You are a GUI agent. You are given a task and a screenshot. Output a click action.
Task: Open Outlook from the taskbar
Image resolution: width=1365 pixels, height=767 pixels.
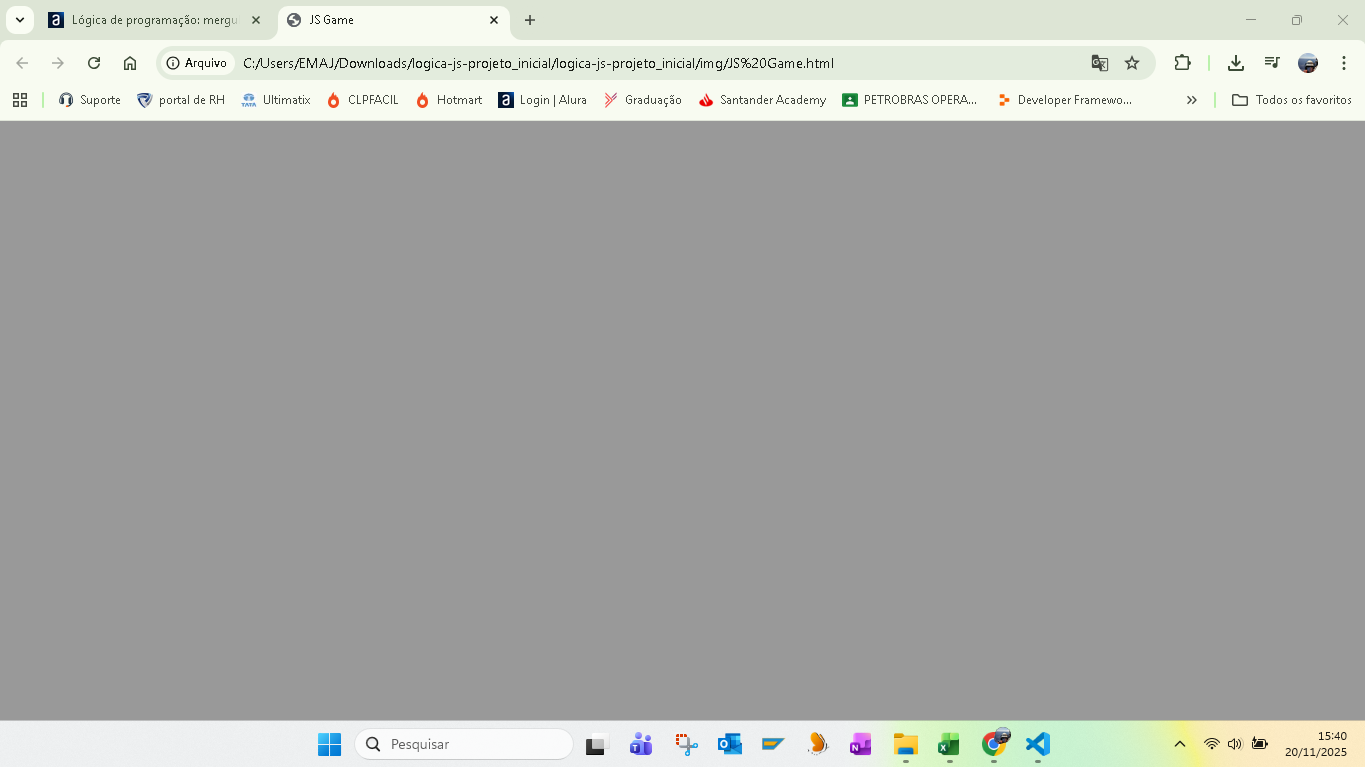729,744
